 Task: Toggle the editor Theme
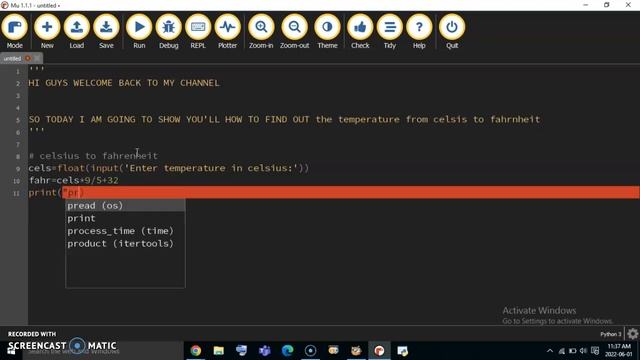point(327,31)
